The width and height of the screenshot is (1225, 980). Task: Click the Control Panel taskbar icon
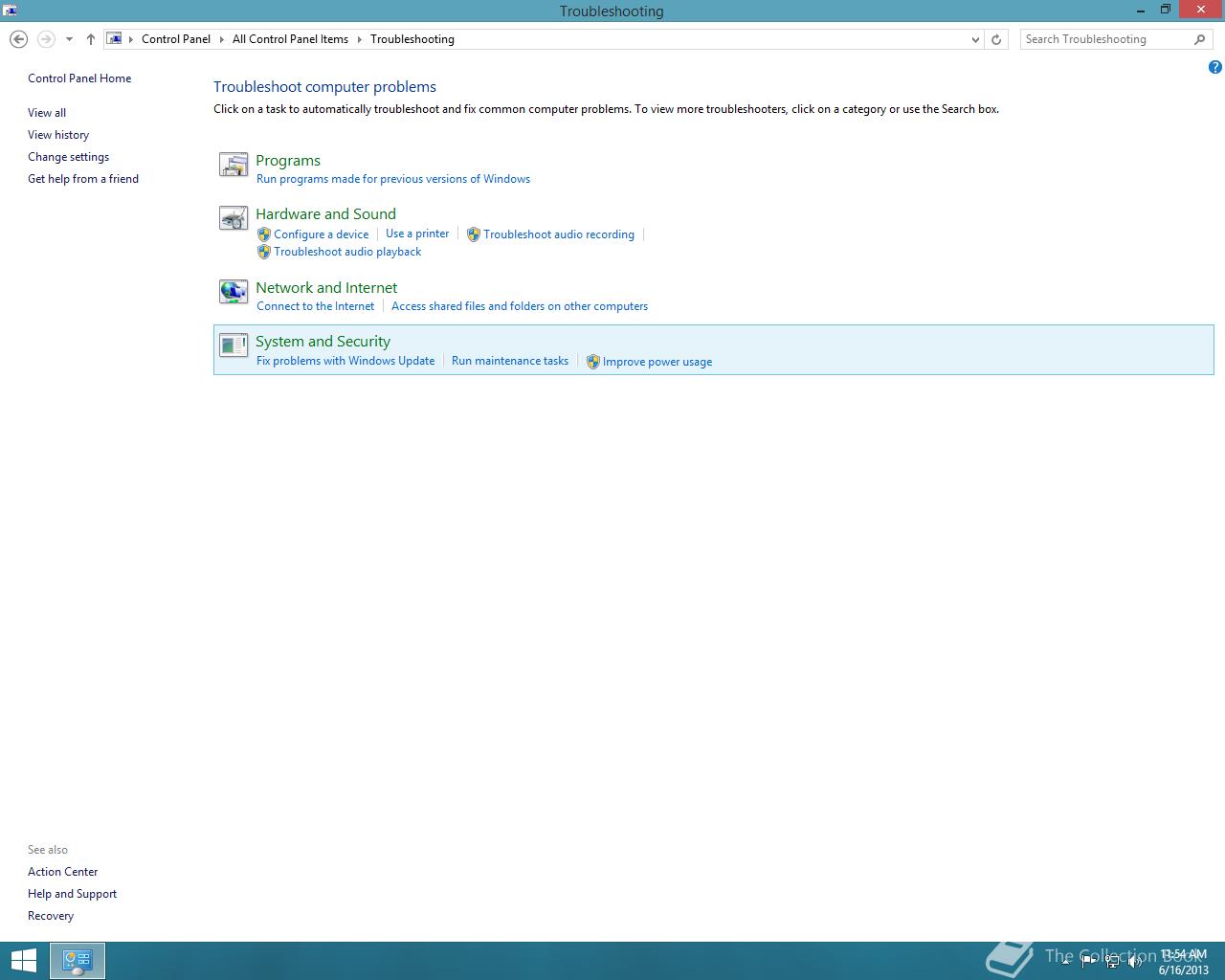coord(78,961)
